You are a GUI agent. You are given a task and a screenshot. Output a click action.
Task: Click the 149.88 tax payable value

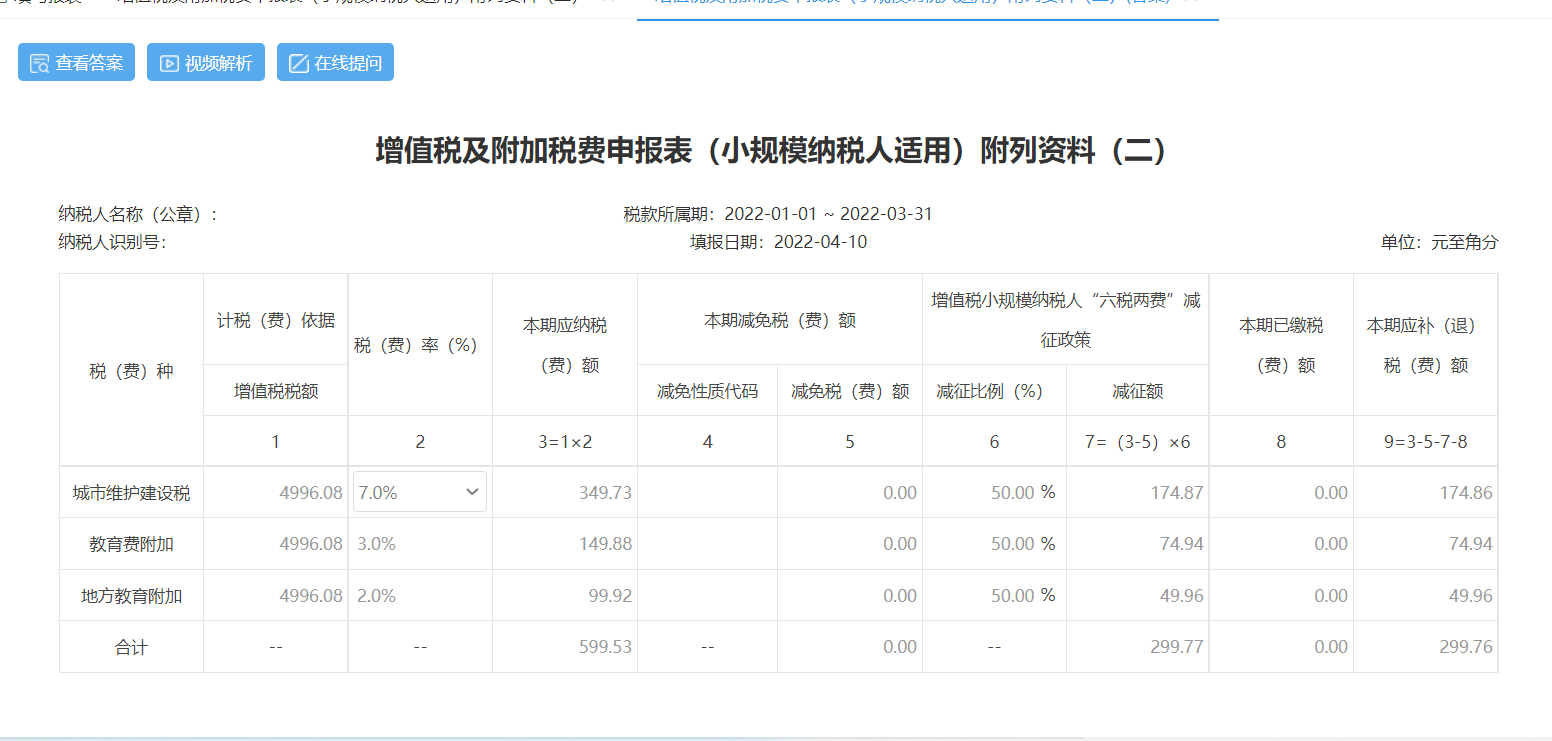(x=605, y=544)
